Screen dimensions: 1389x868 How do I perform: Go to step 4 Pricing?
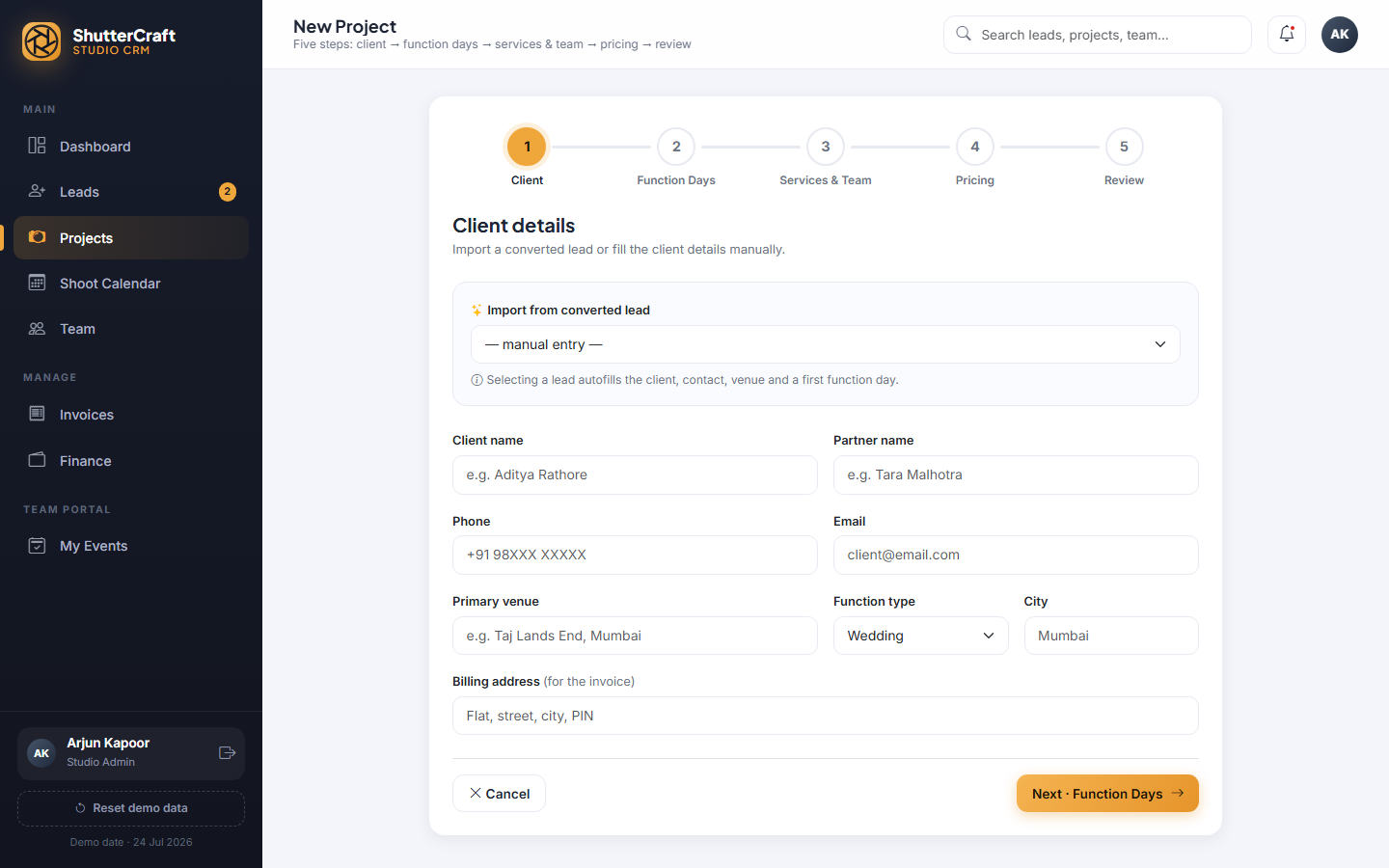click(x=975, y=147)
